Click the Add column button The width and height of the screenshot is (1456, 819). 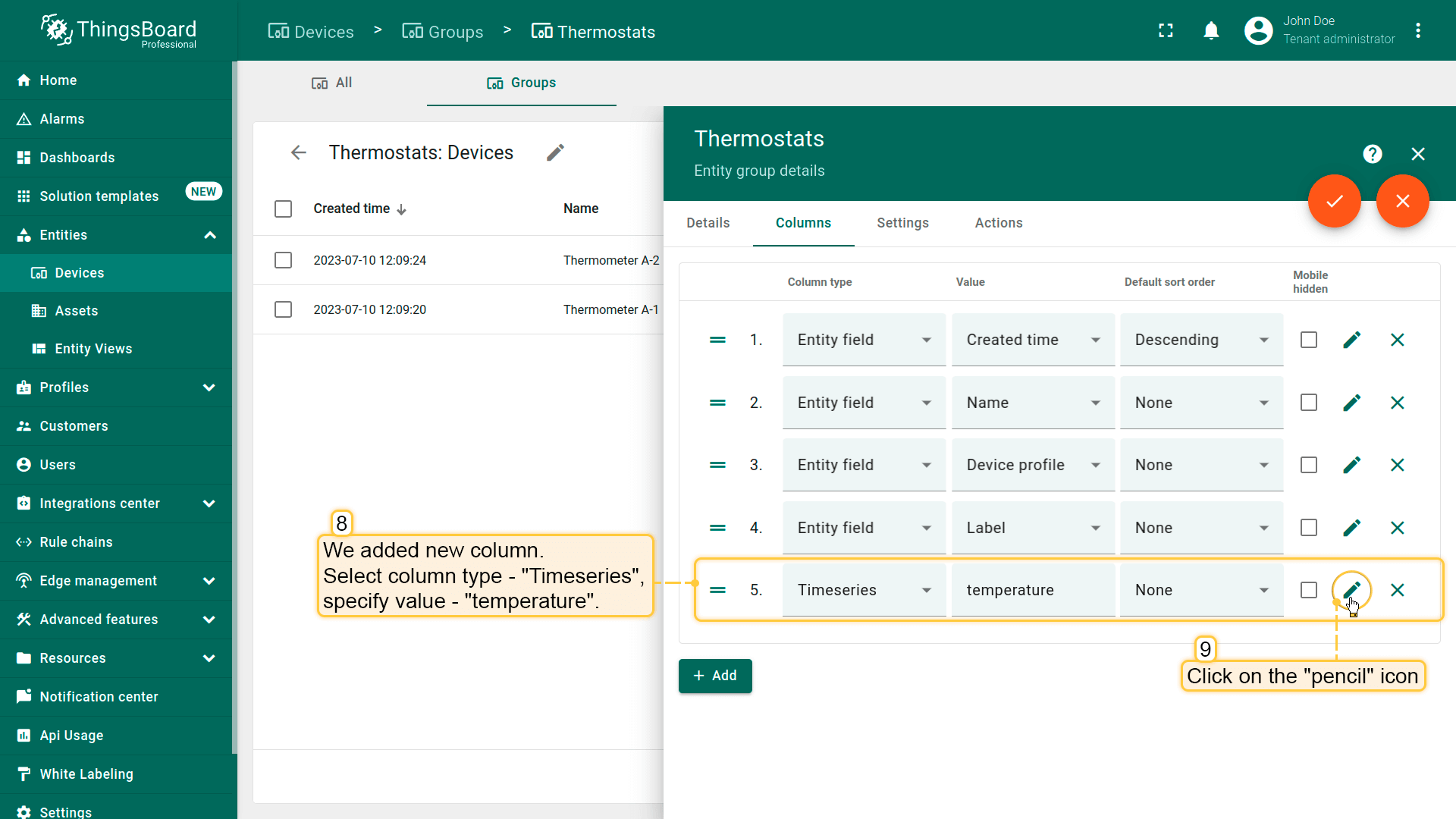click(x=714, y=676)
